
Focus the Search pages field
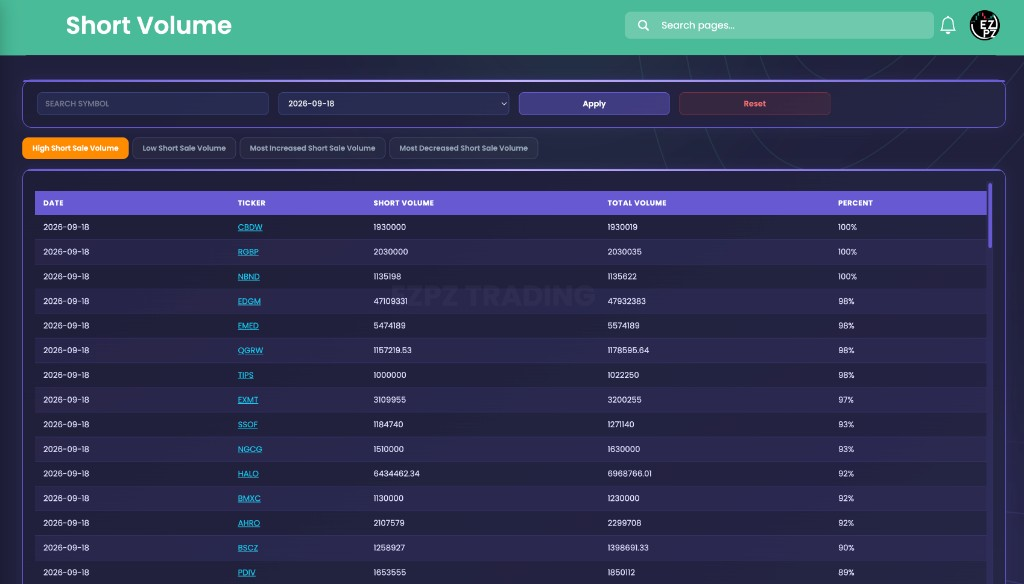(779, 25)
